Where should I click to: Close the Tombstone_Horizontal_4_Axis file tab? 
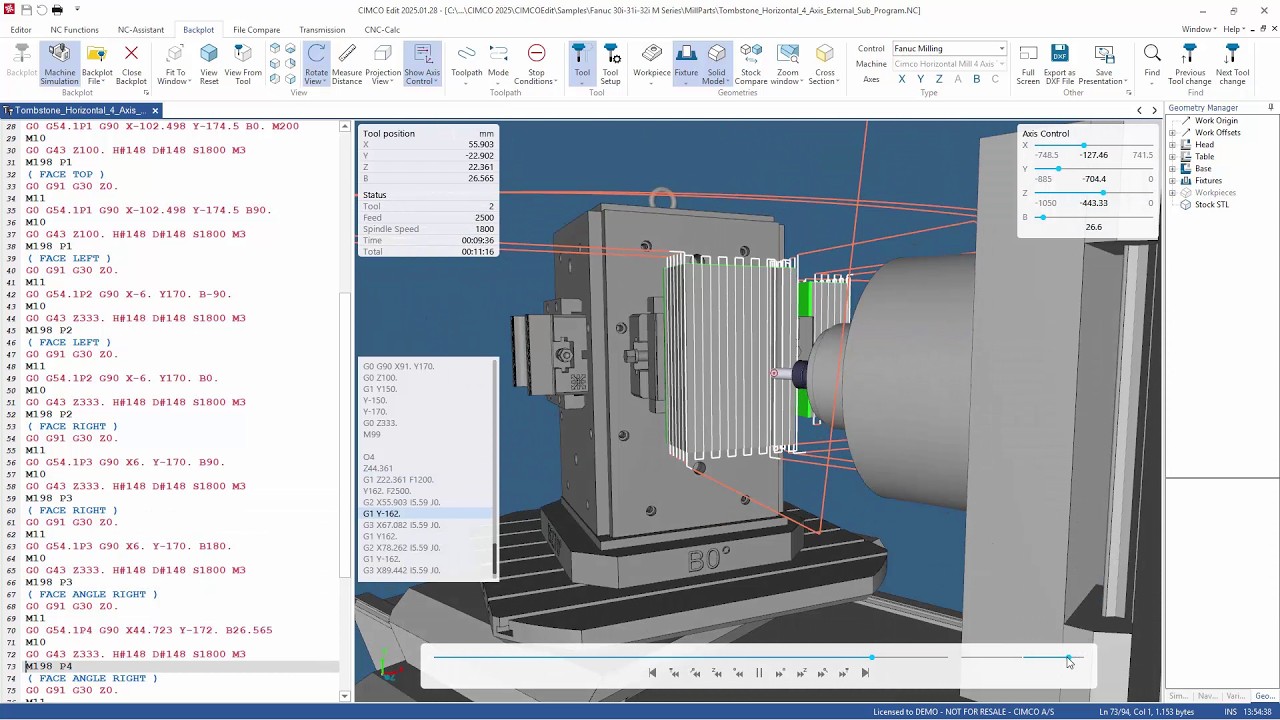coord(155,110)
